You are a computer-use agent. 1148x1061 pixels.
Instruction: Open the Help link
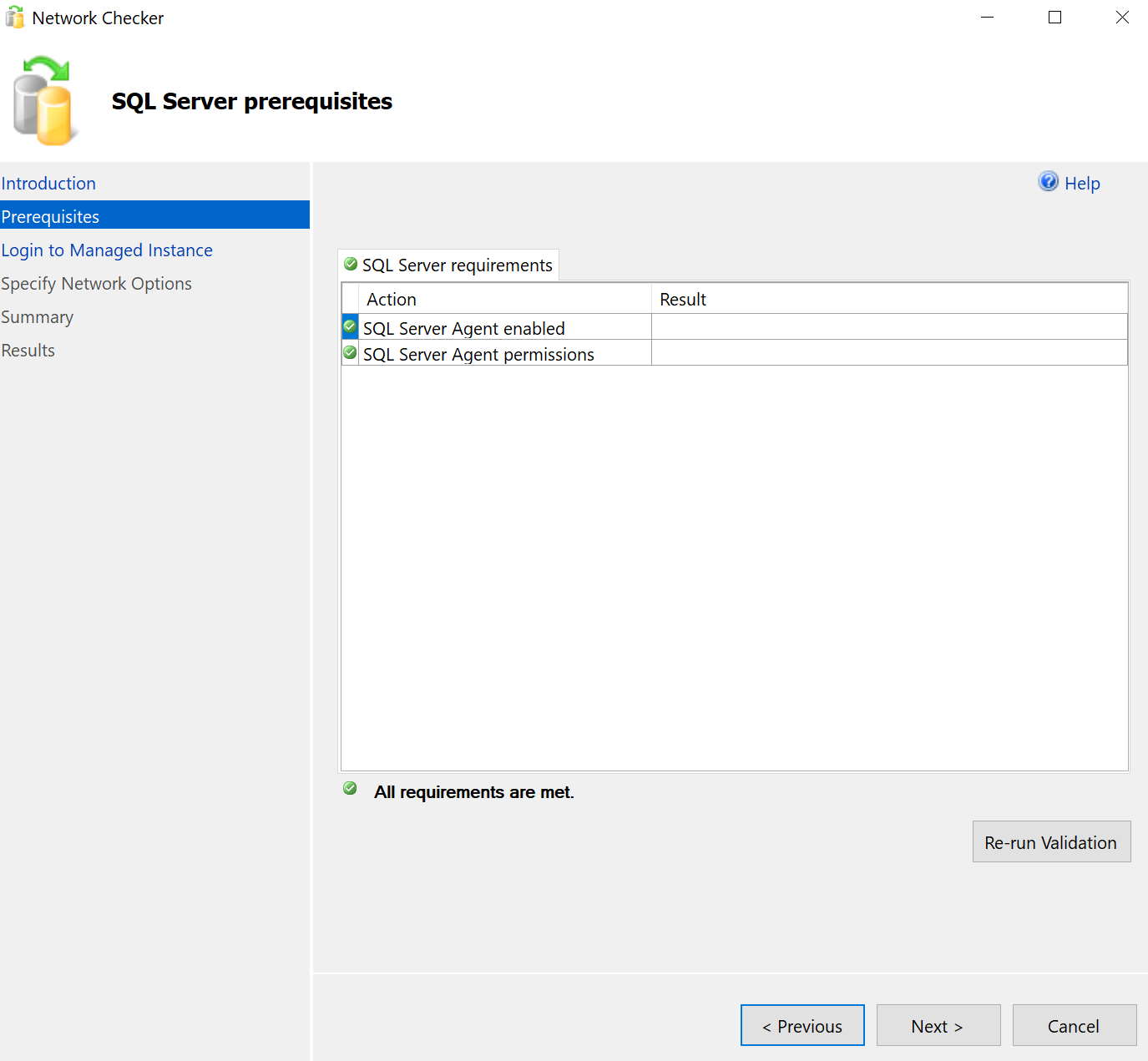coord(1082,184)
